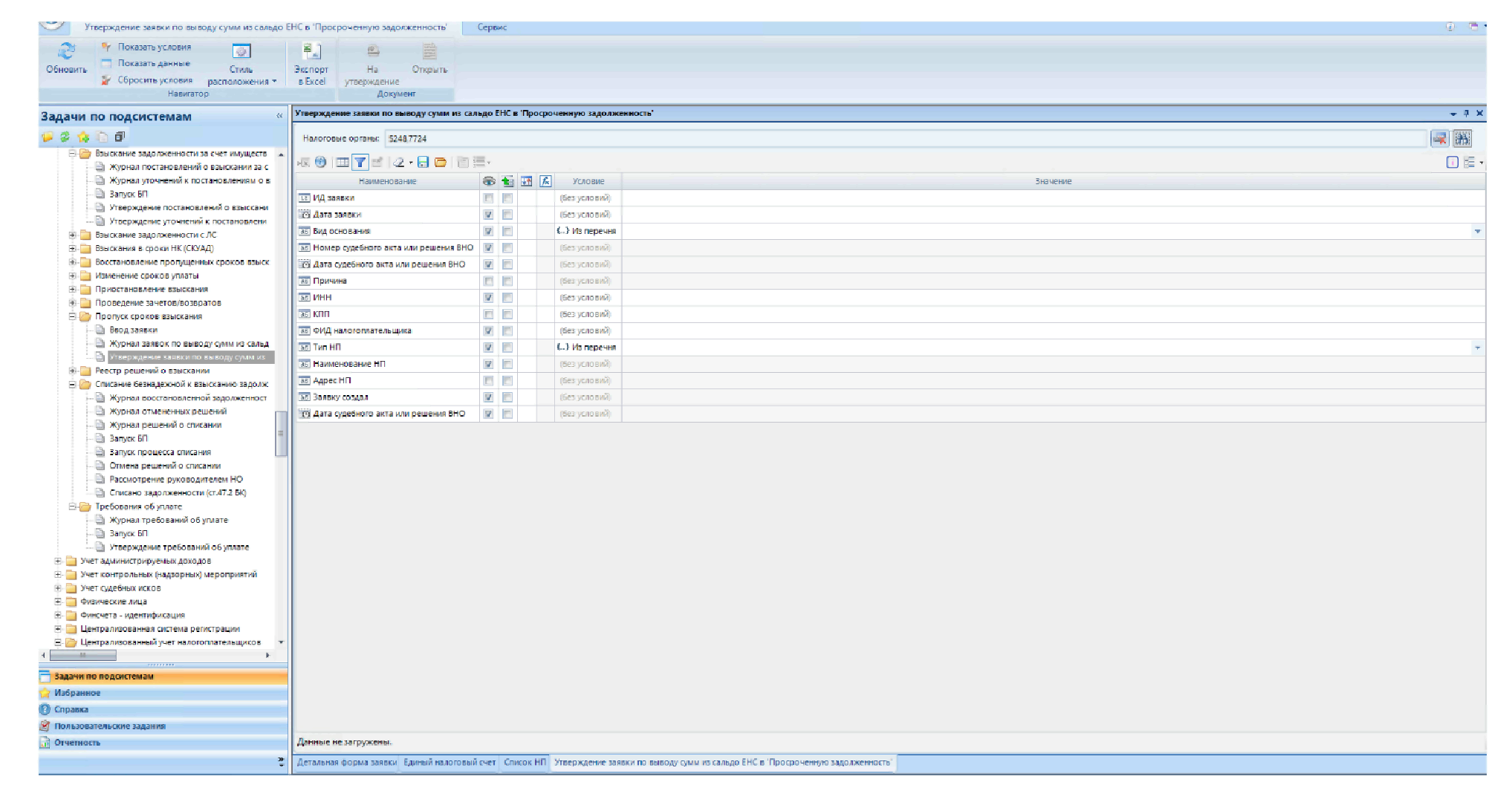Open Ввод заявки tree item
Image resolution: width=1512 pixels, height=808 pixels.
(134, 330)
